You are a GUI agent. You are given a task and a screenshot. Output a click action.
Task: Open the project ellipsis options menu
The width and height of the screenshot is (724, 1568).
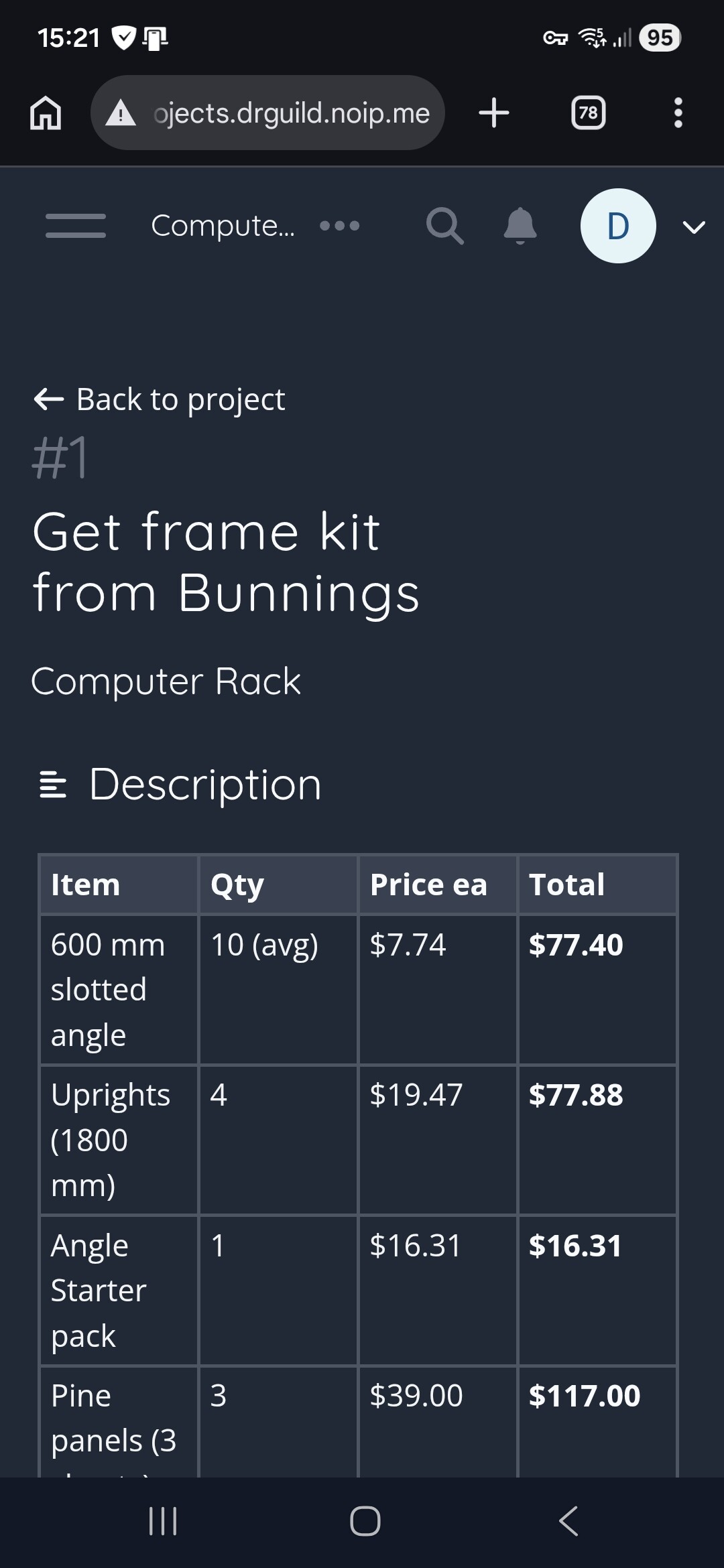tap(340, 226)
